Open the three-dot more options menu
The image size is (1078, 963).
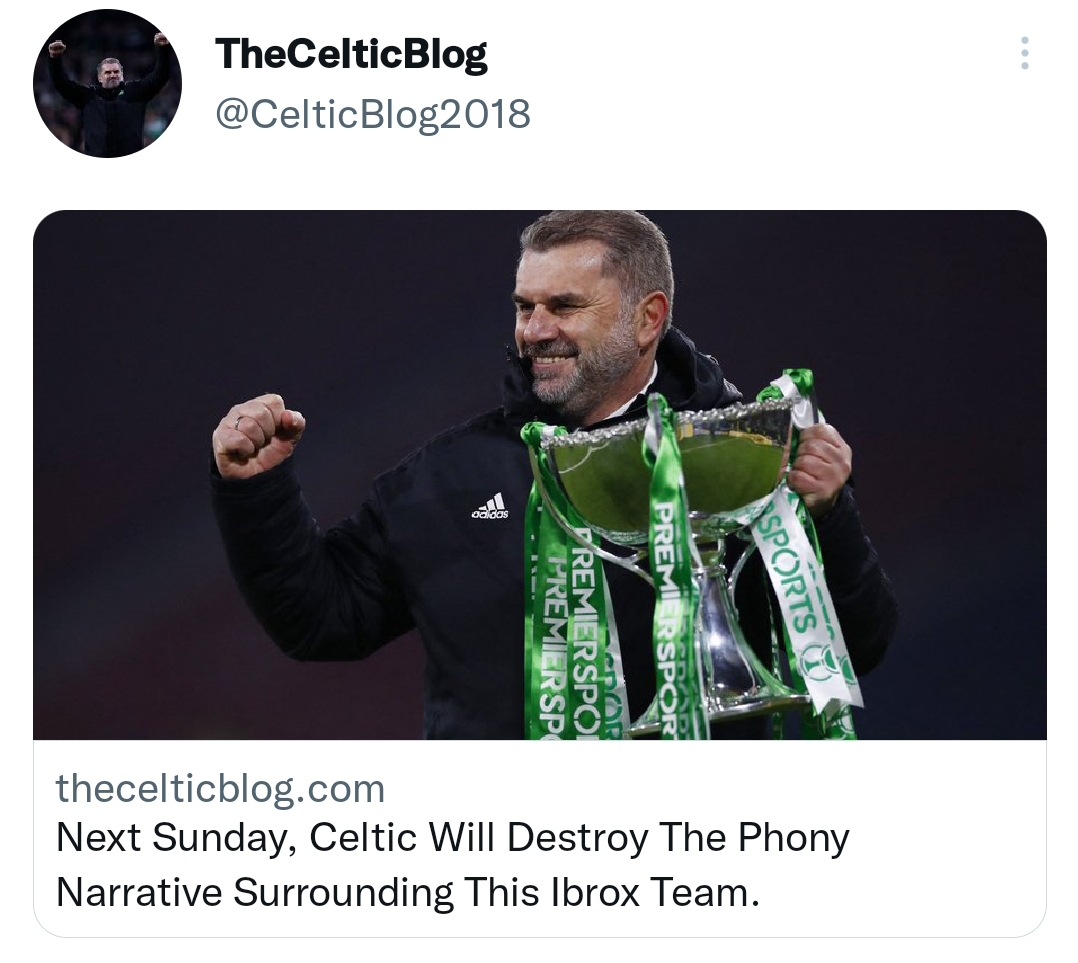1024,53
